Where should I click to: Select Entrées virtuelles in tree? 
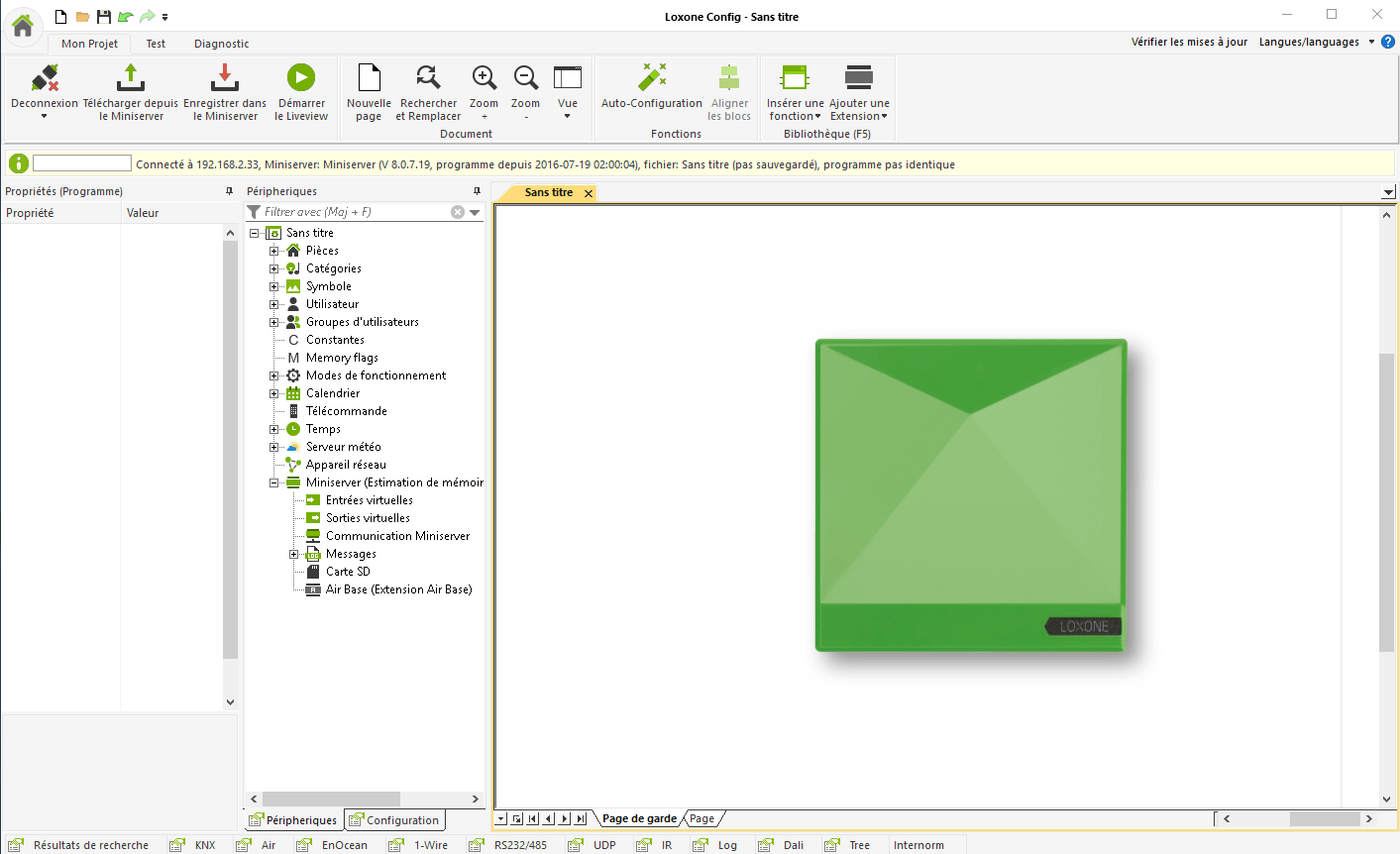[369, 500]
